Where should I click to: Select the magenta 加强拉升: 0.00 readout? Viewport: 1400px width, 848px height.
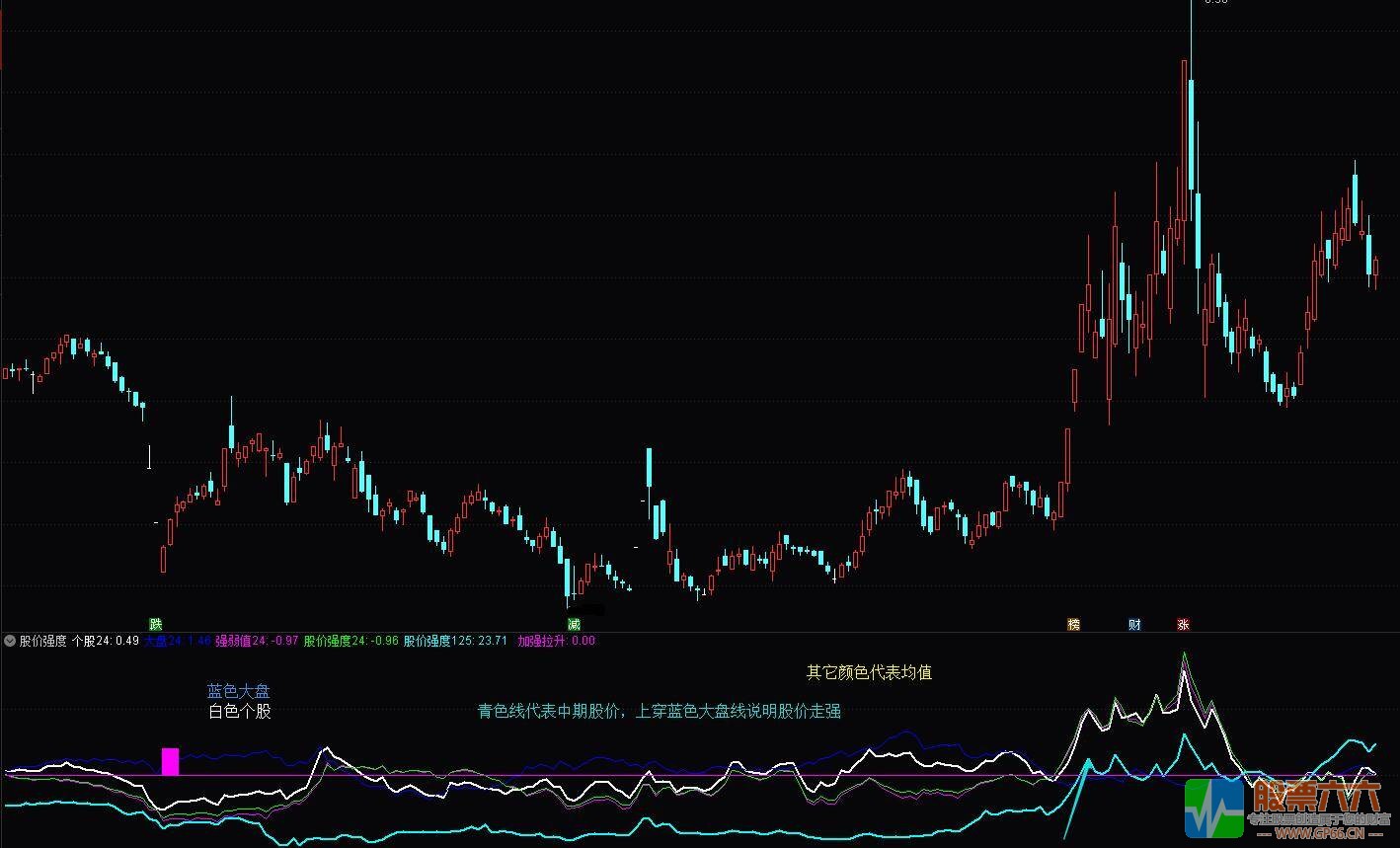point(556,641)
